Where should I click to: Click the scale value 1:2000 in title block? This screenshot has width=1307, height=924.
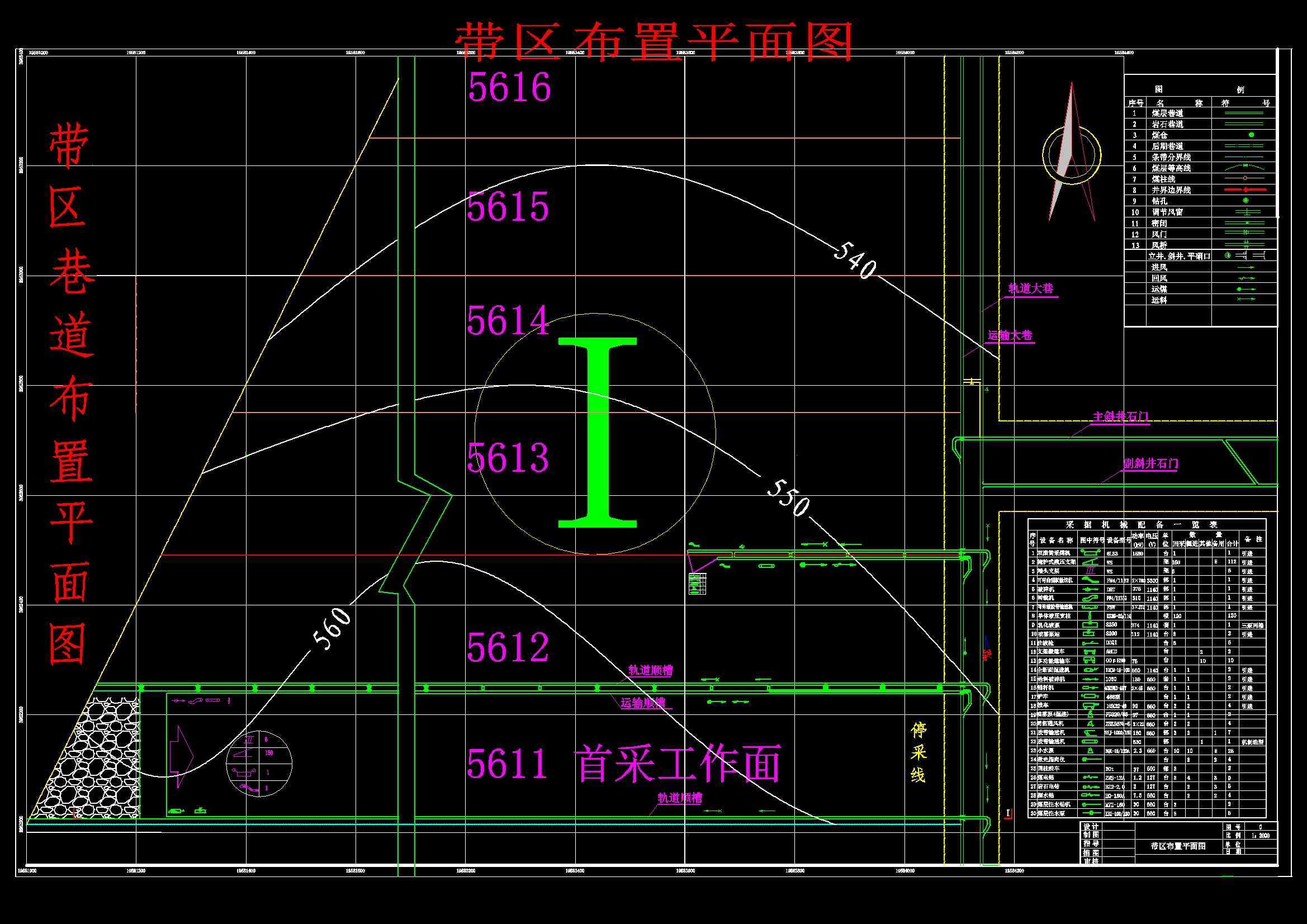pyautogui.click(x=1260, y=836)
